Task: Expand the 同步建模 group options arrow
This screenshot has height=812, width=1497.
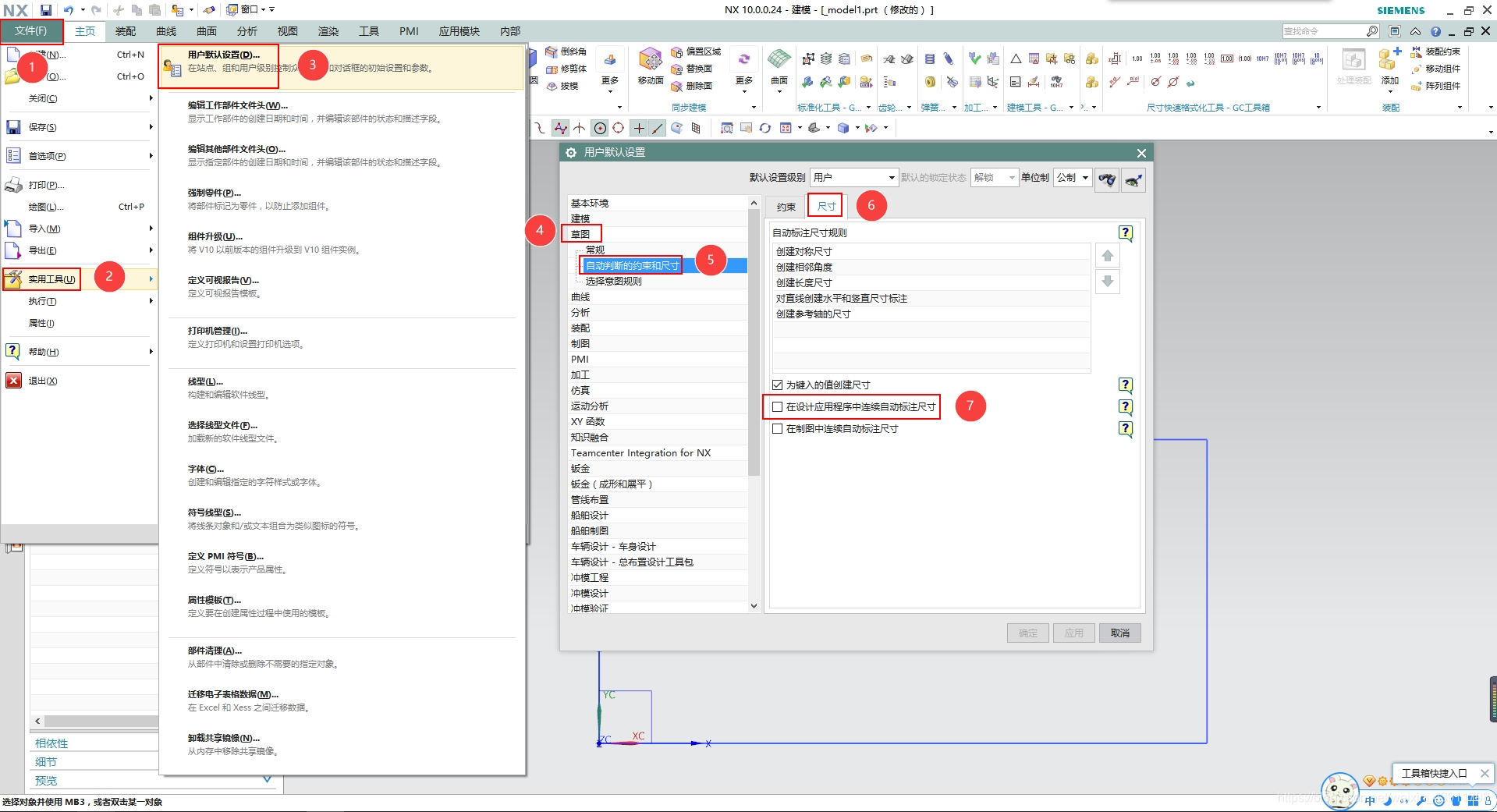Action: click(754, 108)
